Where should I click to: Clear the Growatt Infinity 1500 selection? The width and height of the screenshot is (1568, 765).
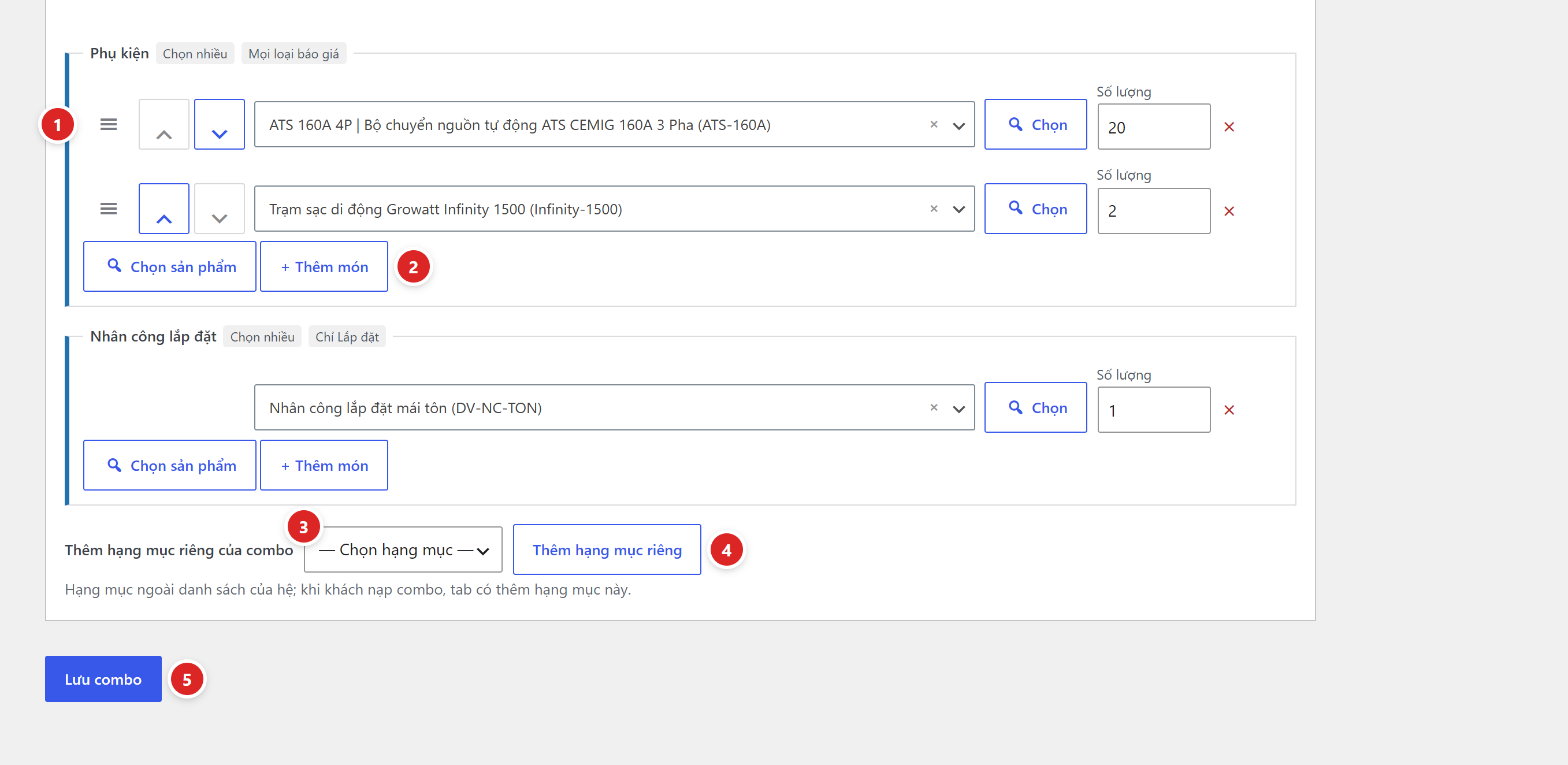pyautogui.click(x=934, y=209)
